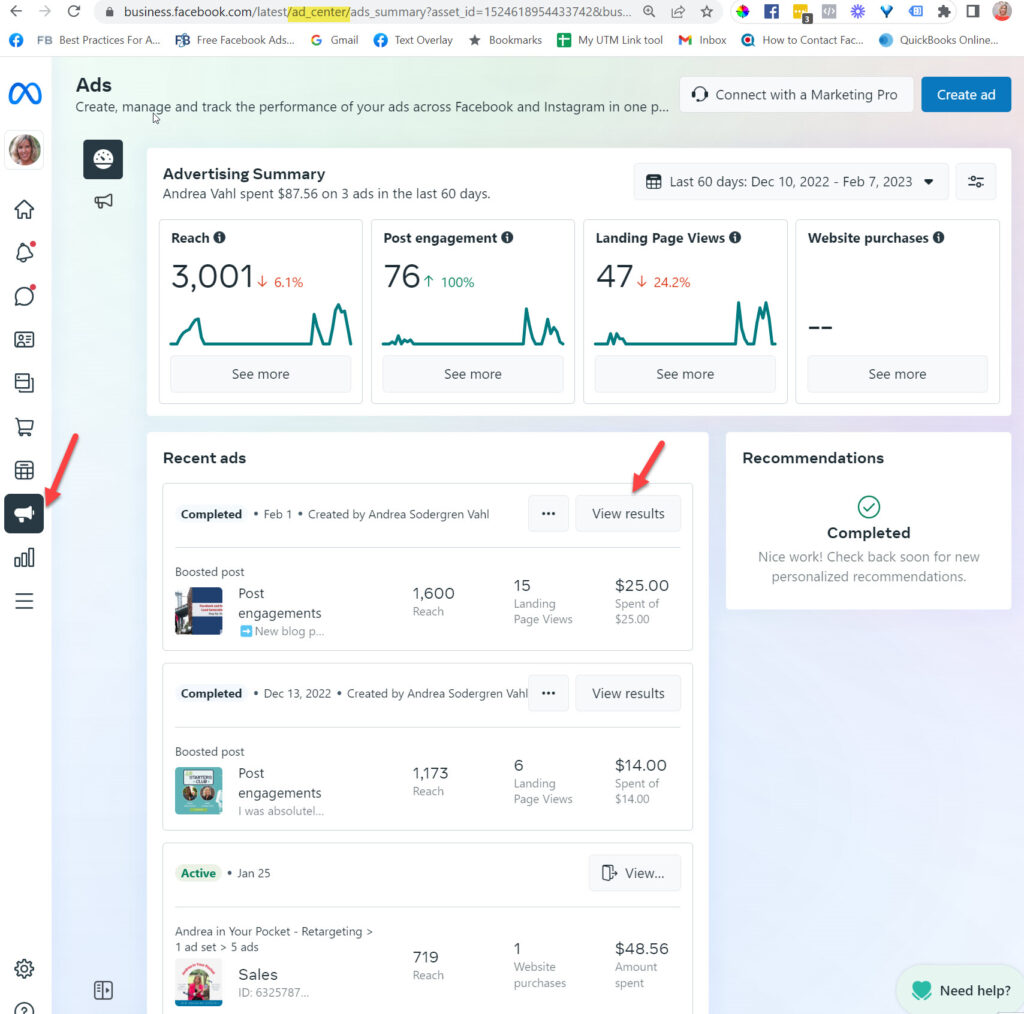Viewport: 1024px width, 1014px height.
Task: Click the Dec 13 boosted post thumbnail
Action: 199,791
